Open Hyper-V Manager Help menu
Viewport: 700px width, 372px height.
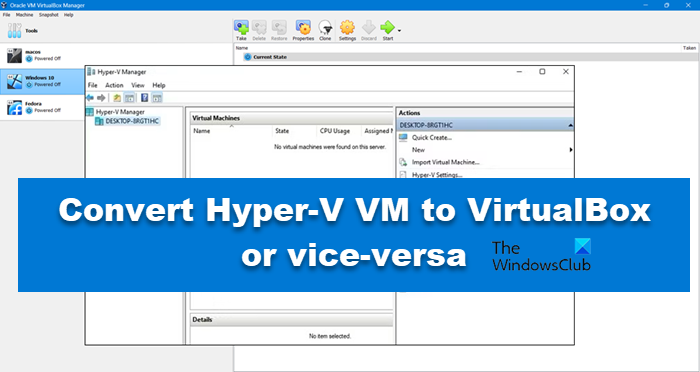coord(159,85)
